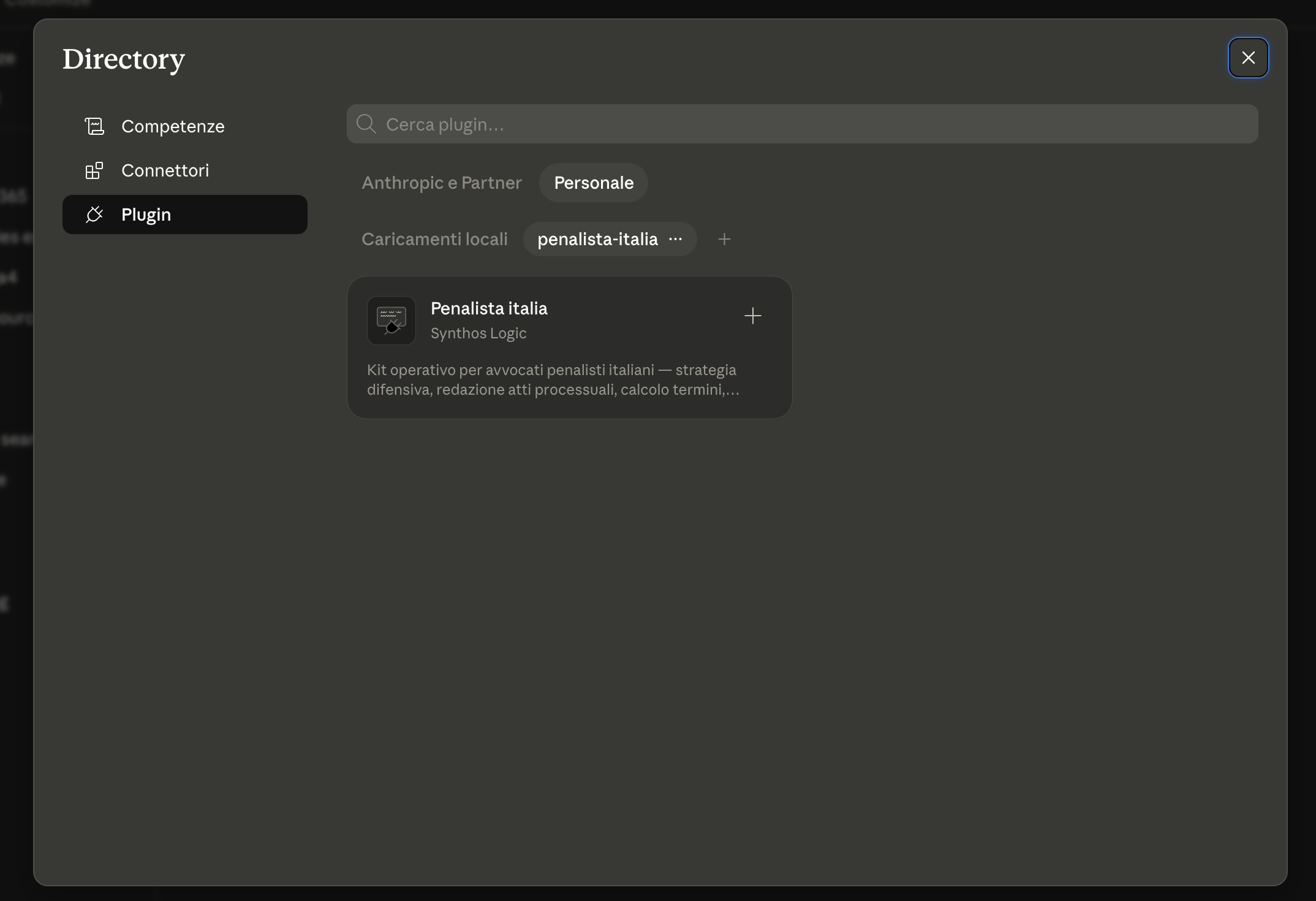Close the Directory dialog
This screenshot has width=1316, height=901.
click(x=1248, y=58)
